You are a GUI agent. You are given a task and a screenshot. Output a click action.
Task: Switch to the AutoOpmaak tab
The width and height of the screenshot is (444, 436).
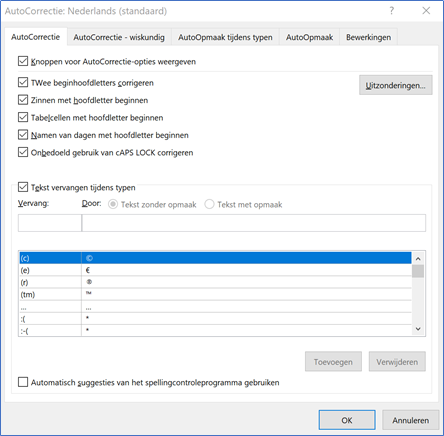(309, 37)
